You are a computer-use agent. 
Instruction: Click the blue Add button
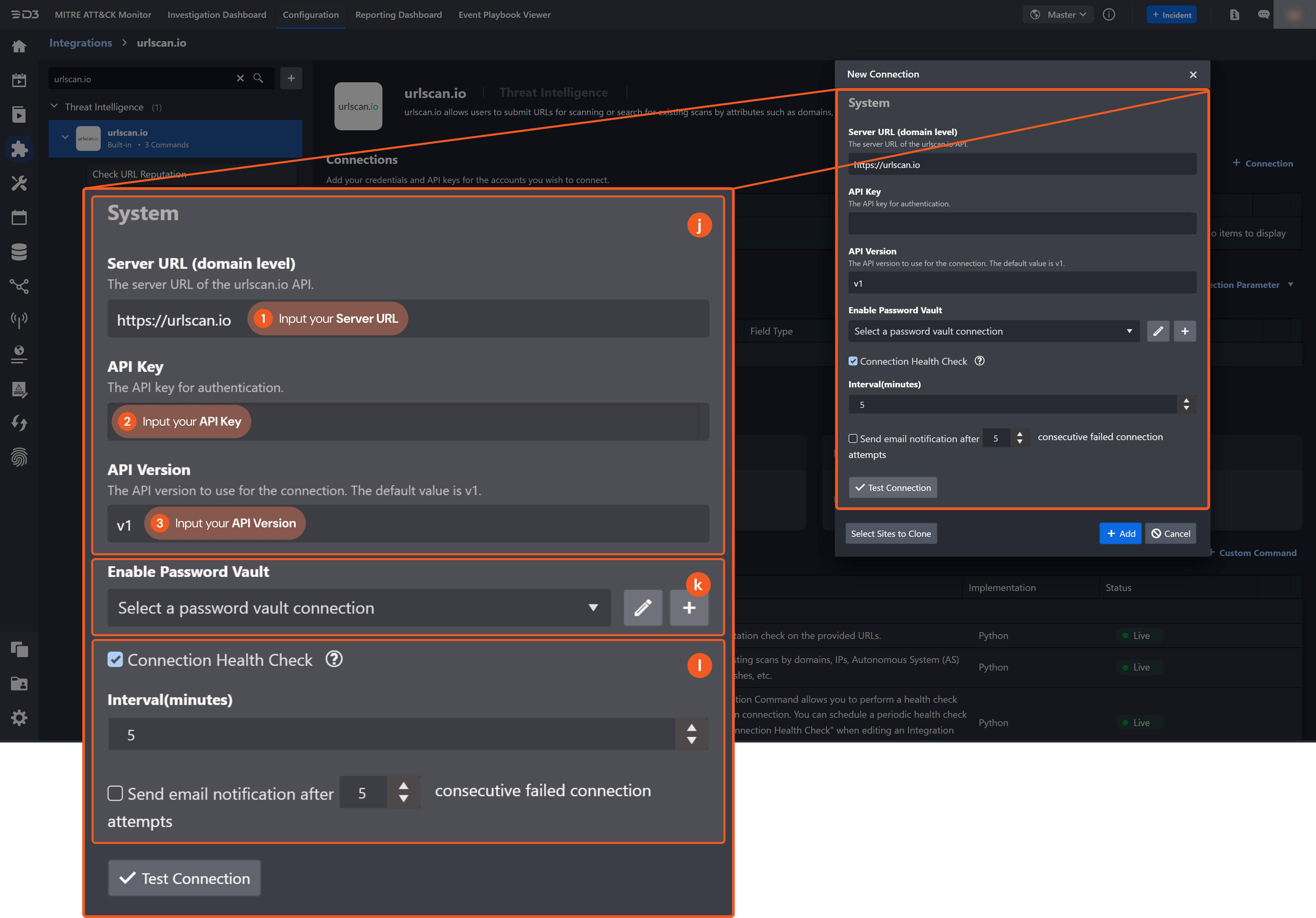(1120, 534)
